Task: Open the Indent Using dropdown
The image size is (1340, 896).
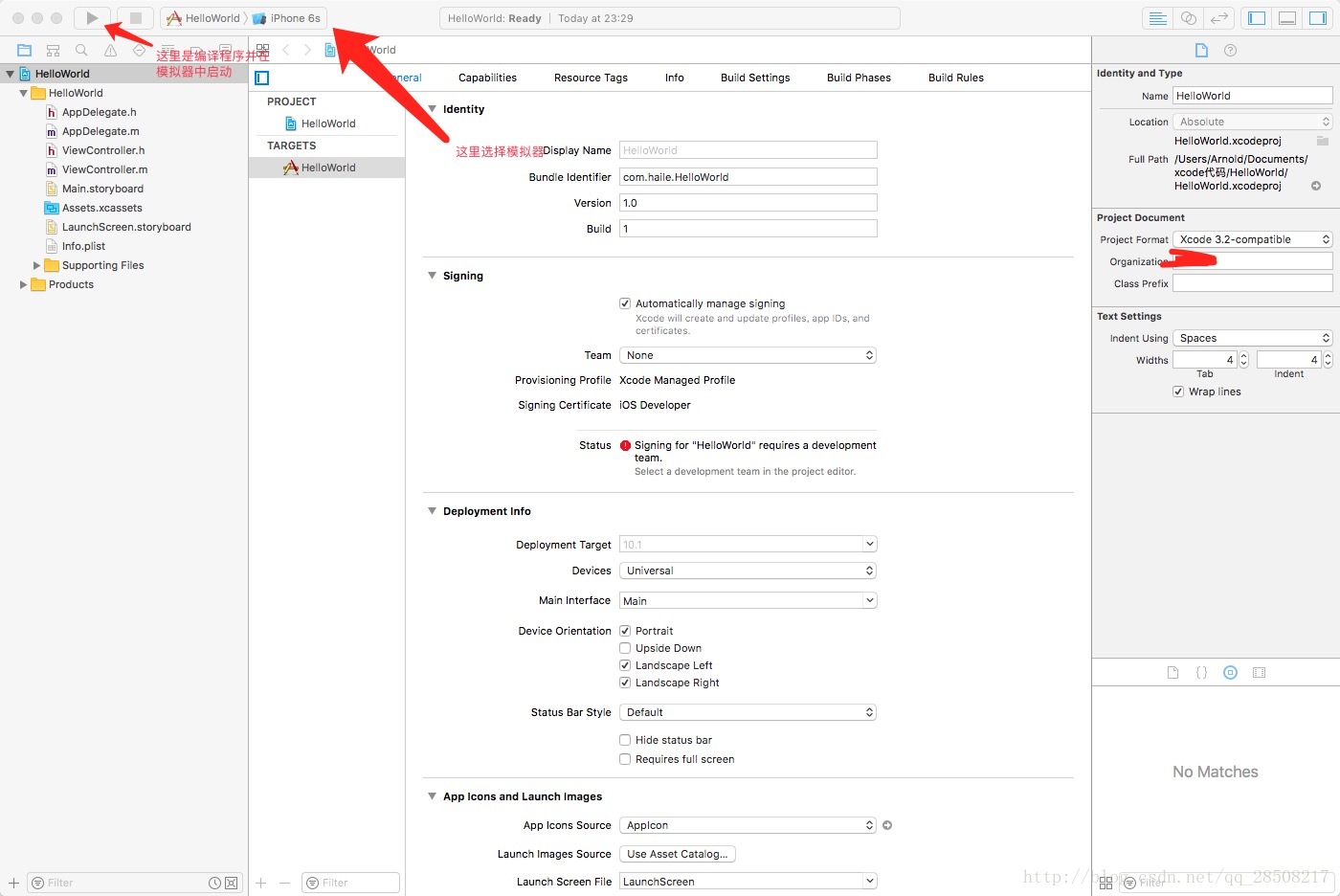Action: (x=1253, y=338)
